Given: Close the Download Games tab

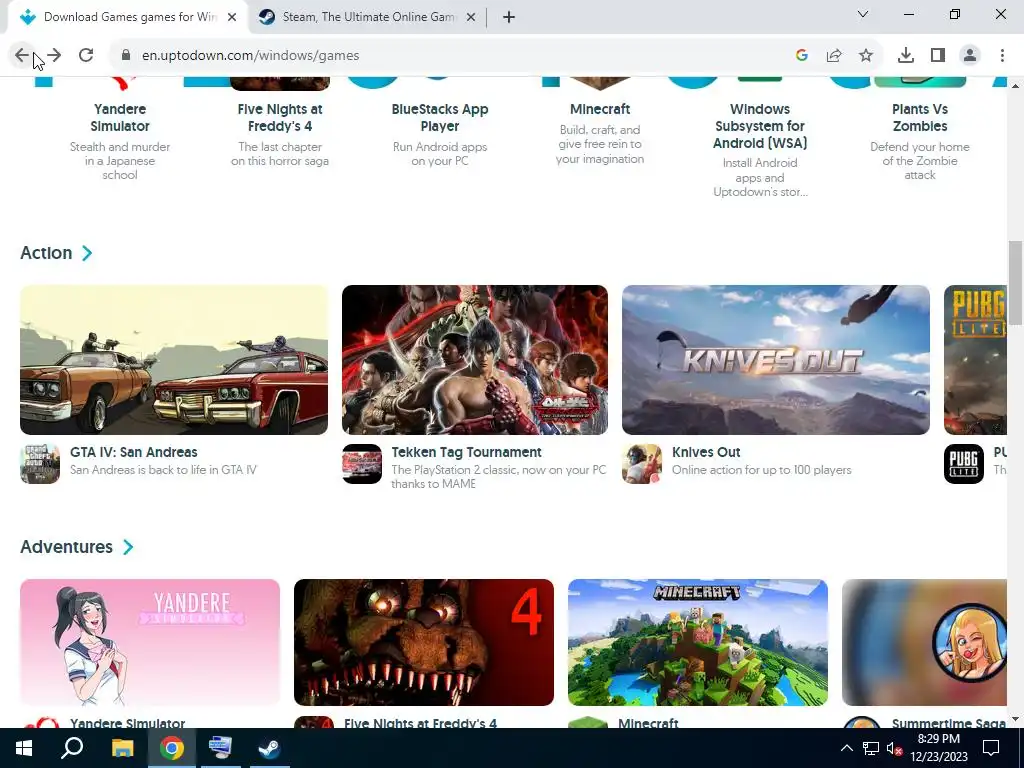Looking at the screenshot, I should pos(232,17).
